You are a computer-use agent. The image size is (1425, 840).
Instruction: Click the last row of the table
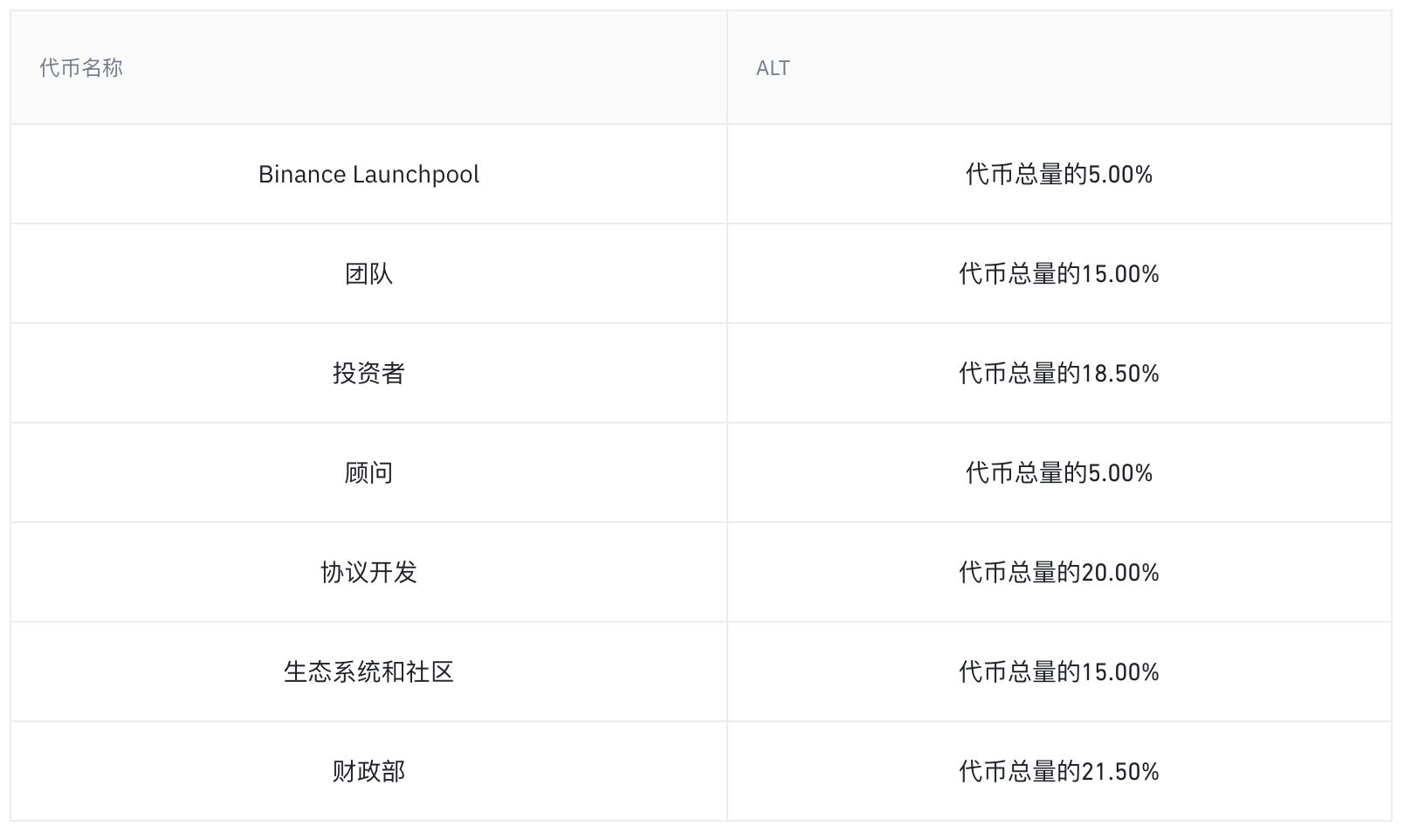[712, 771]
